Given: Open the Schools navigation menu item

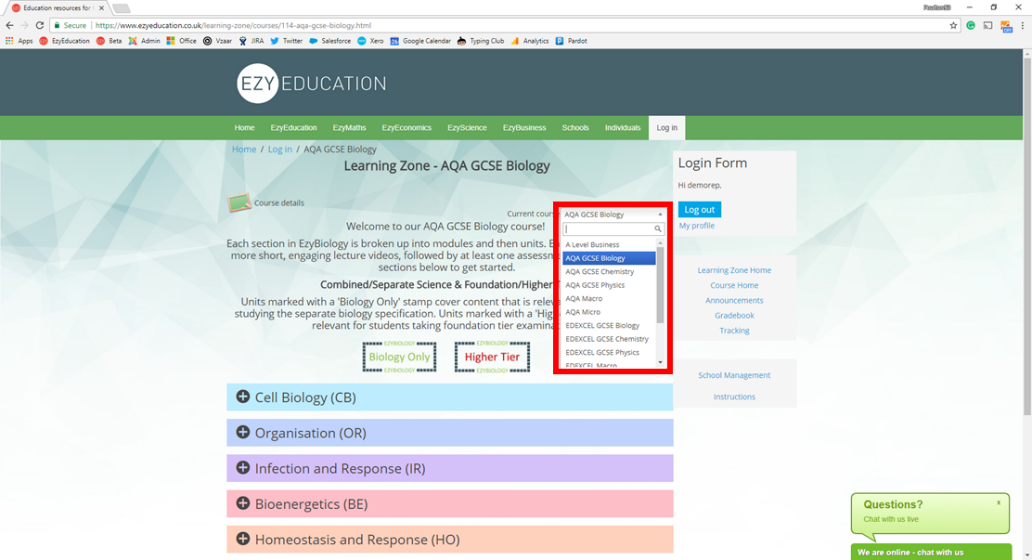Looking at the screenshot, I should pyautogui.click(x=575, y=128).
